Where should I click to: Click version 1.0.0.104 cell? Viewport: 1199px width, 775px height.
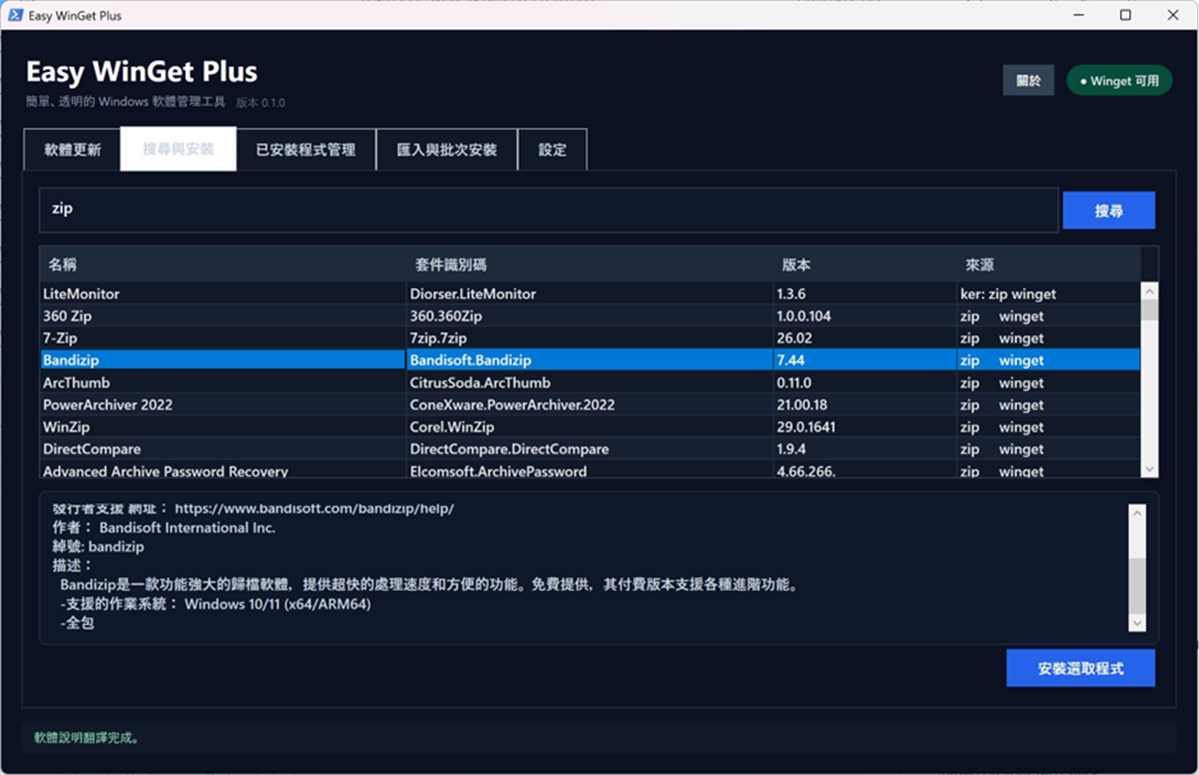click(864, 316)
